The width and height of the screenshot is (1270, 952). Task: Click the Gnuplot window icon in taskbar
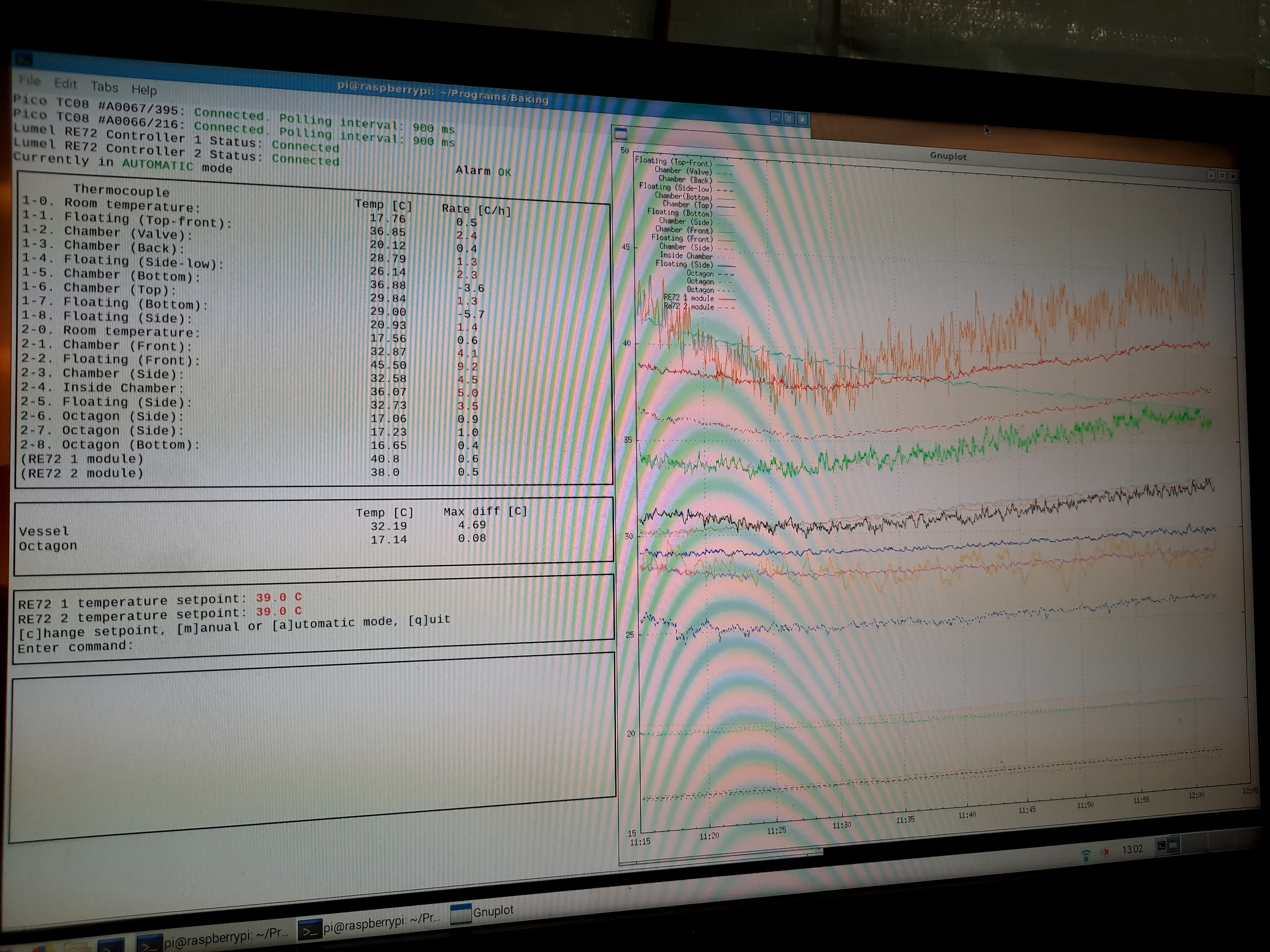[460, 914]
